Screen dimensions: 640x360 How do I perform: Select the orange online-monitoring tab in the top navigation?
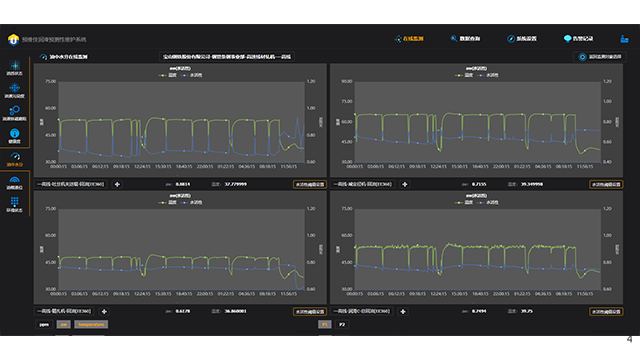409,39
